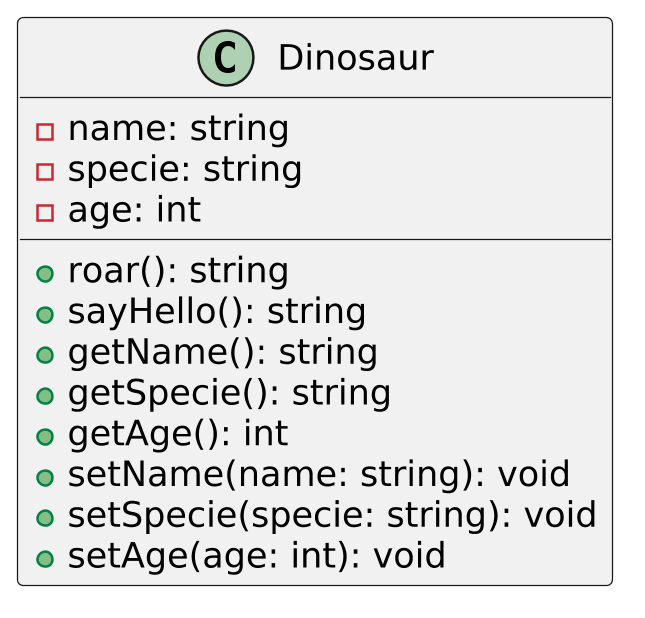Click the public circle icon beside setSpecie

click(44, 518)
